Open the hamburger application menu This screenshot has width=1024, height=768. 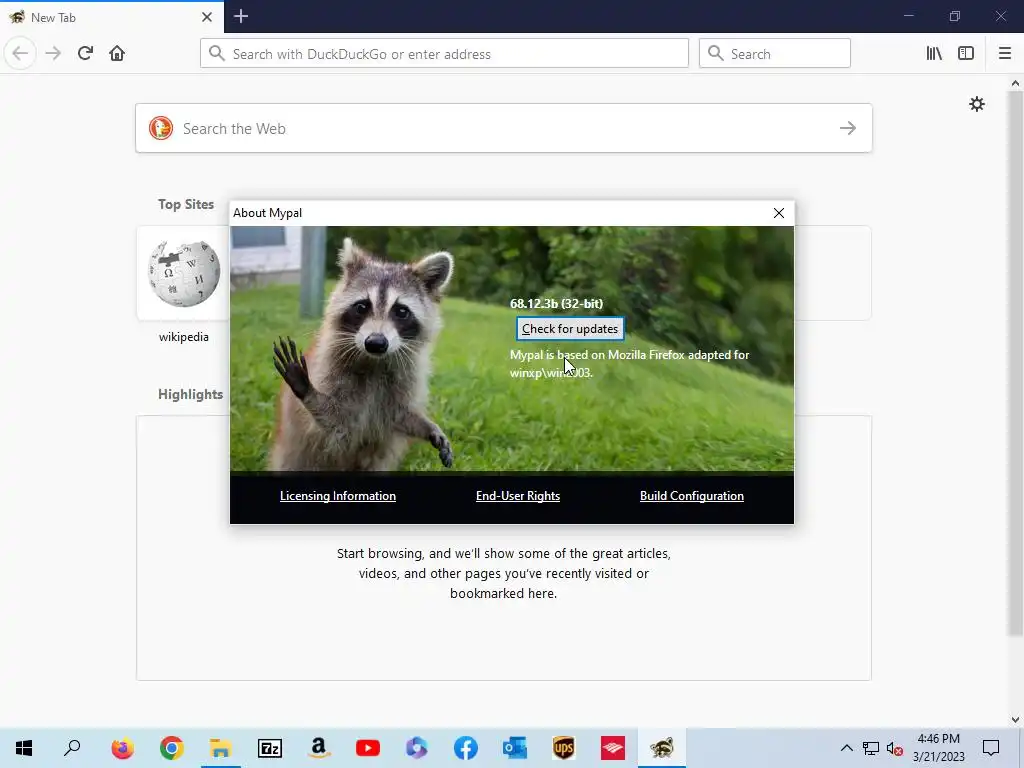pyautogui.click(x=1005, y=53)
